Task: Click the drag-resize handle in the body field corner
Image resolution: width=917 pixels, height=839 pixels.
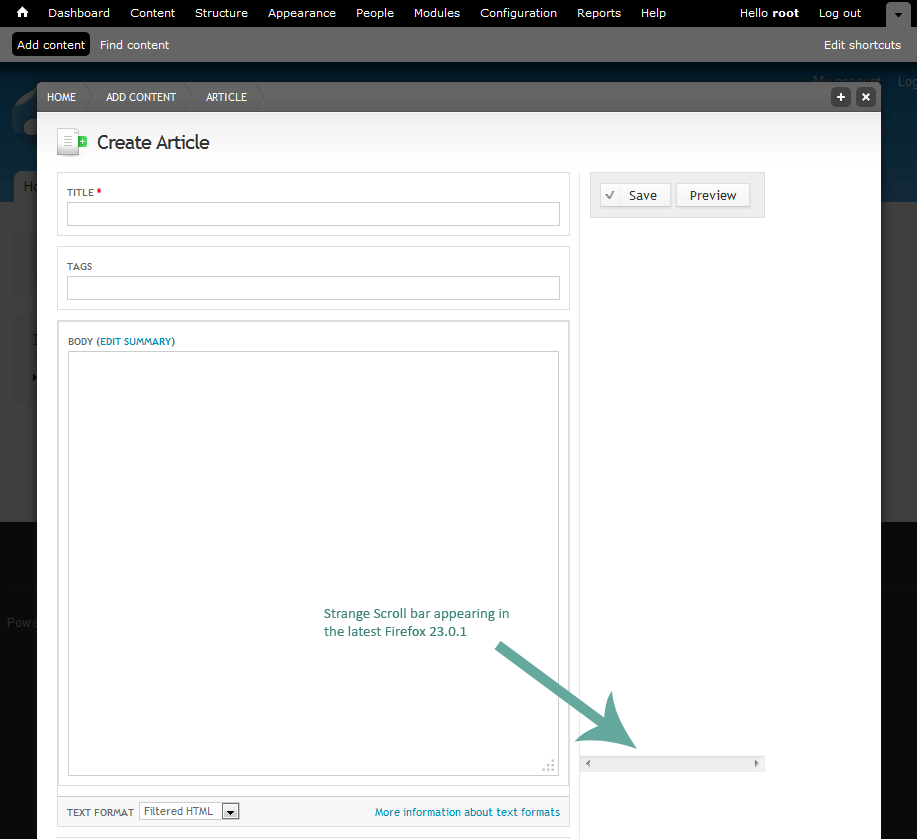Action: click(x=548, y=765)
